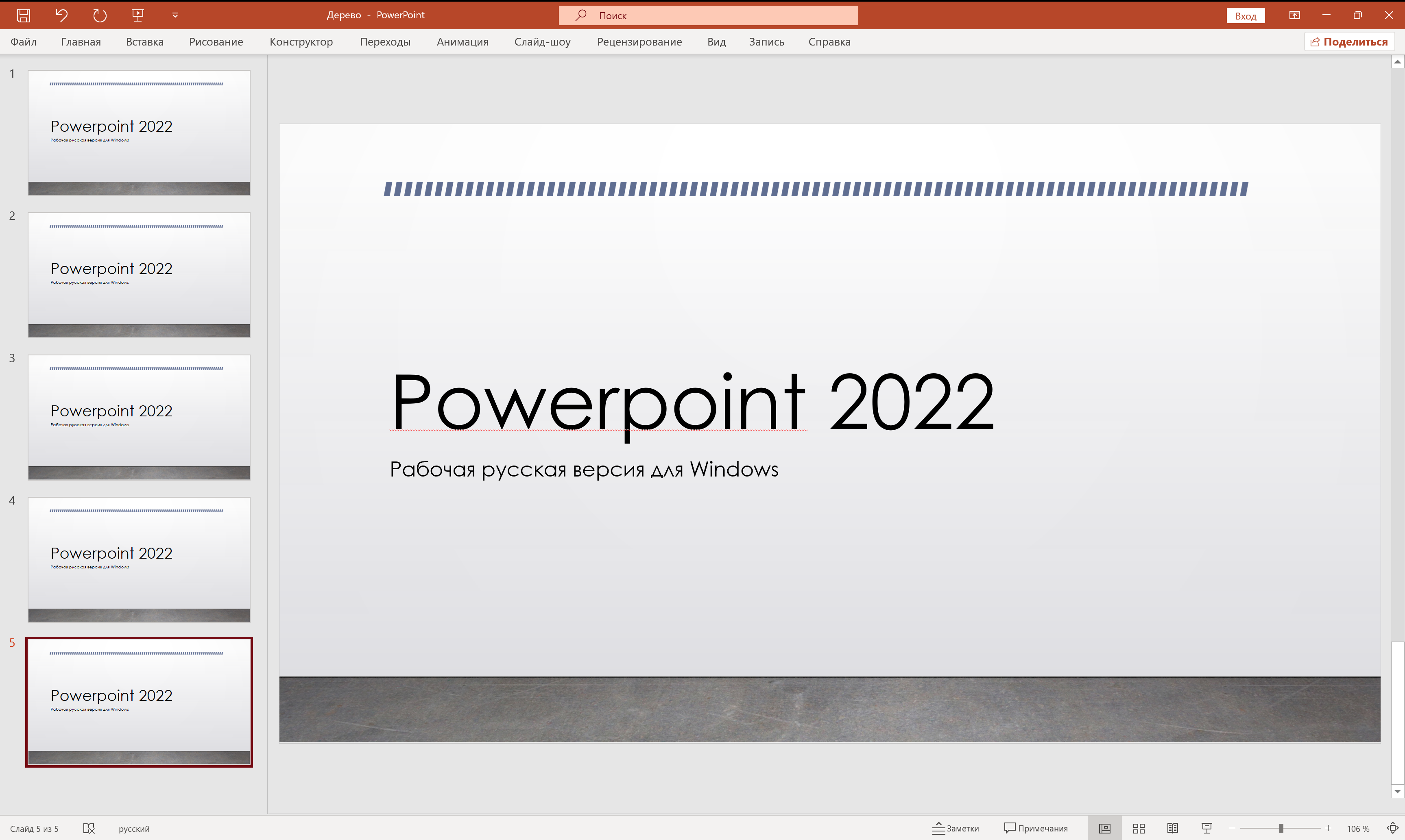Screen dimensions: 1405x840
Task: Open the Конструктор ribbon tab
Action: 301,41
